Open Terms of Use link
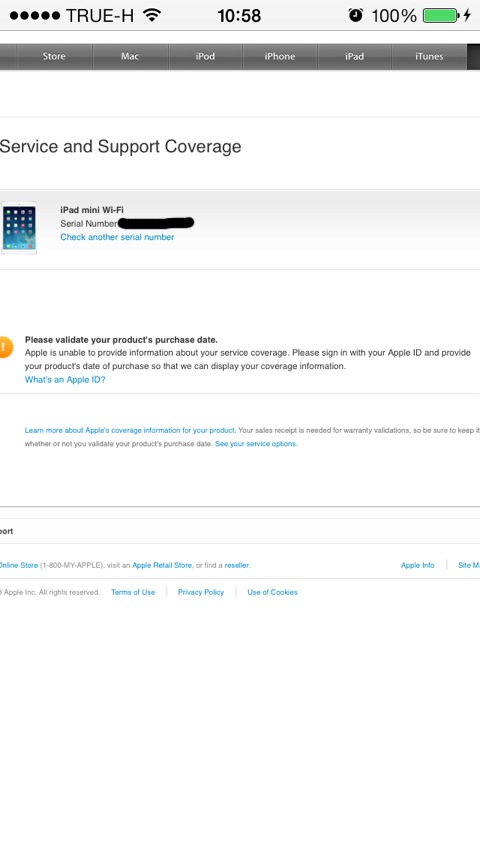 133,592
